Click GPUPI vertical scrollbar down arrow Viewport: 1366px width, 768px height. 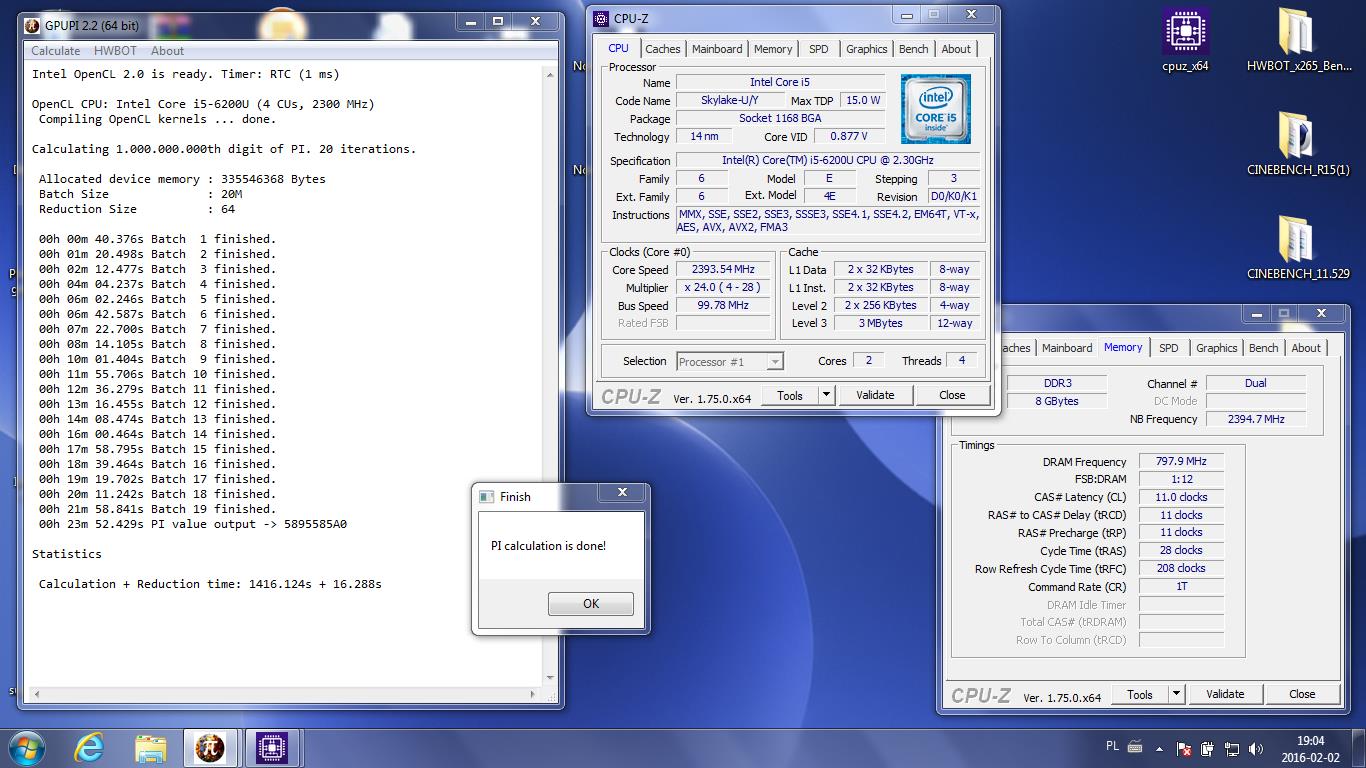pyautogui.click(x=550, y=677)
